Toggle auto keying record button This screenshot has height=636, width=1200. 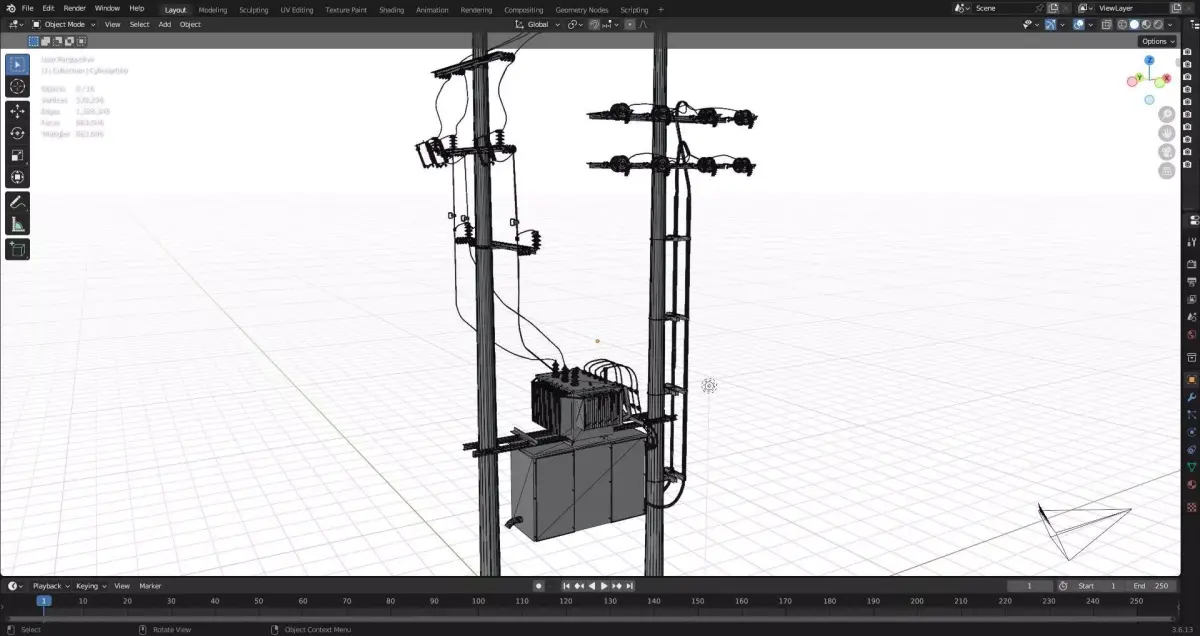(x=539, y=586)
